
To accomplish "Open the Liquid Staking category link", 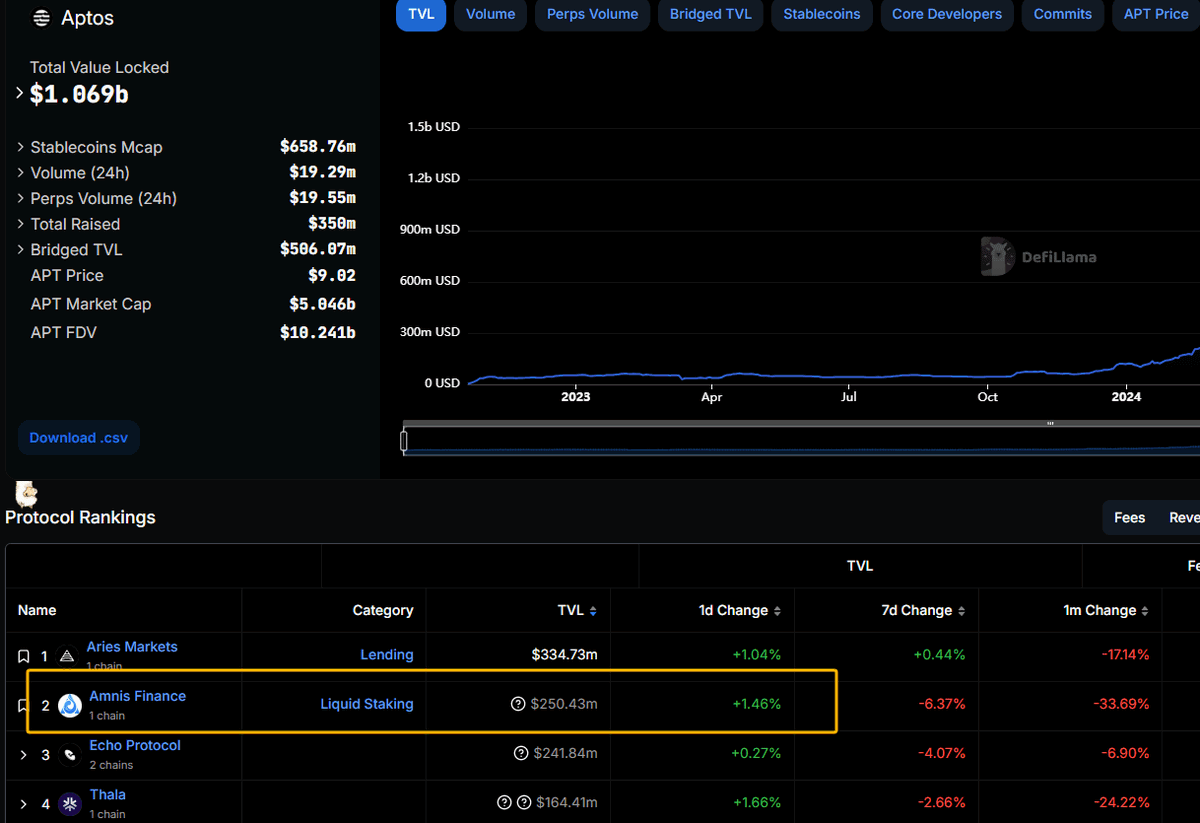I will [367, 704].
